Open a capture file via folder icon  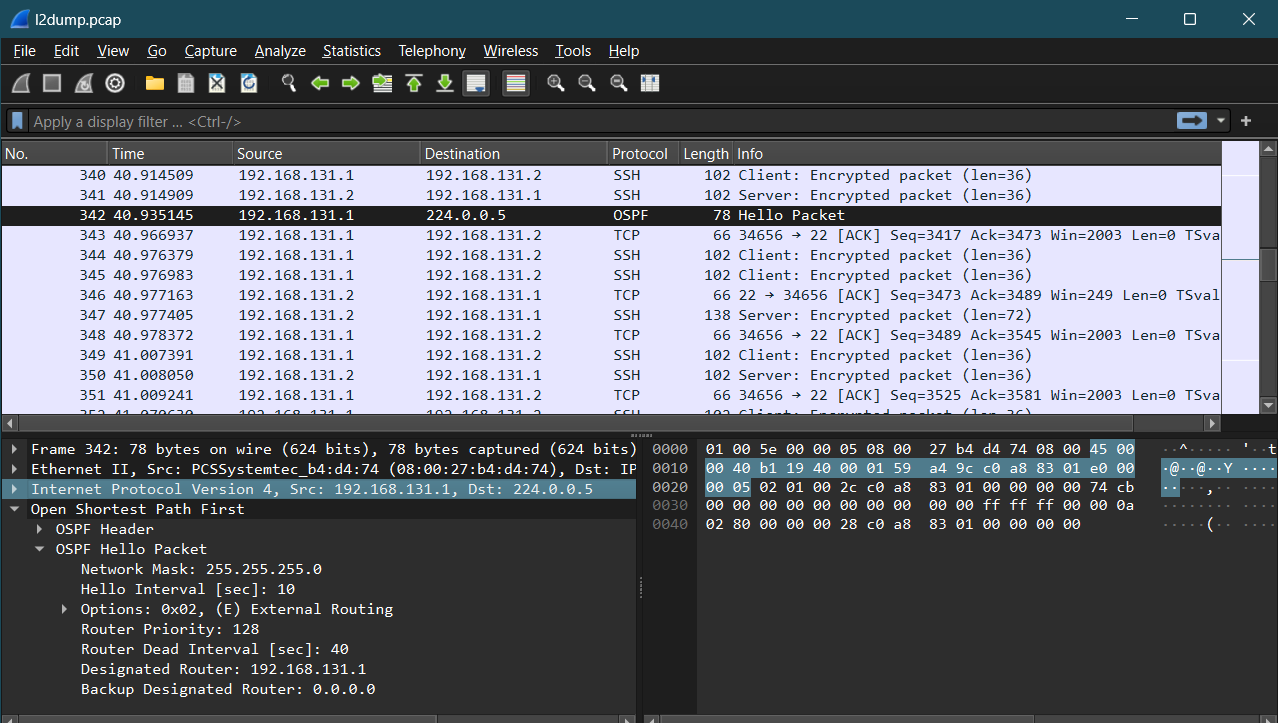point(154,84)
